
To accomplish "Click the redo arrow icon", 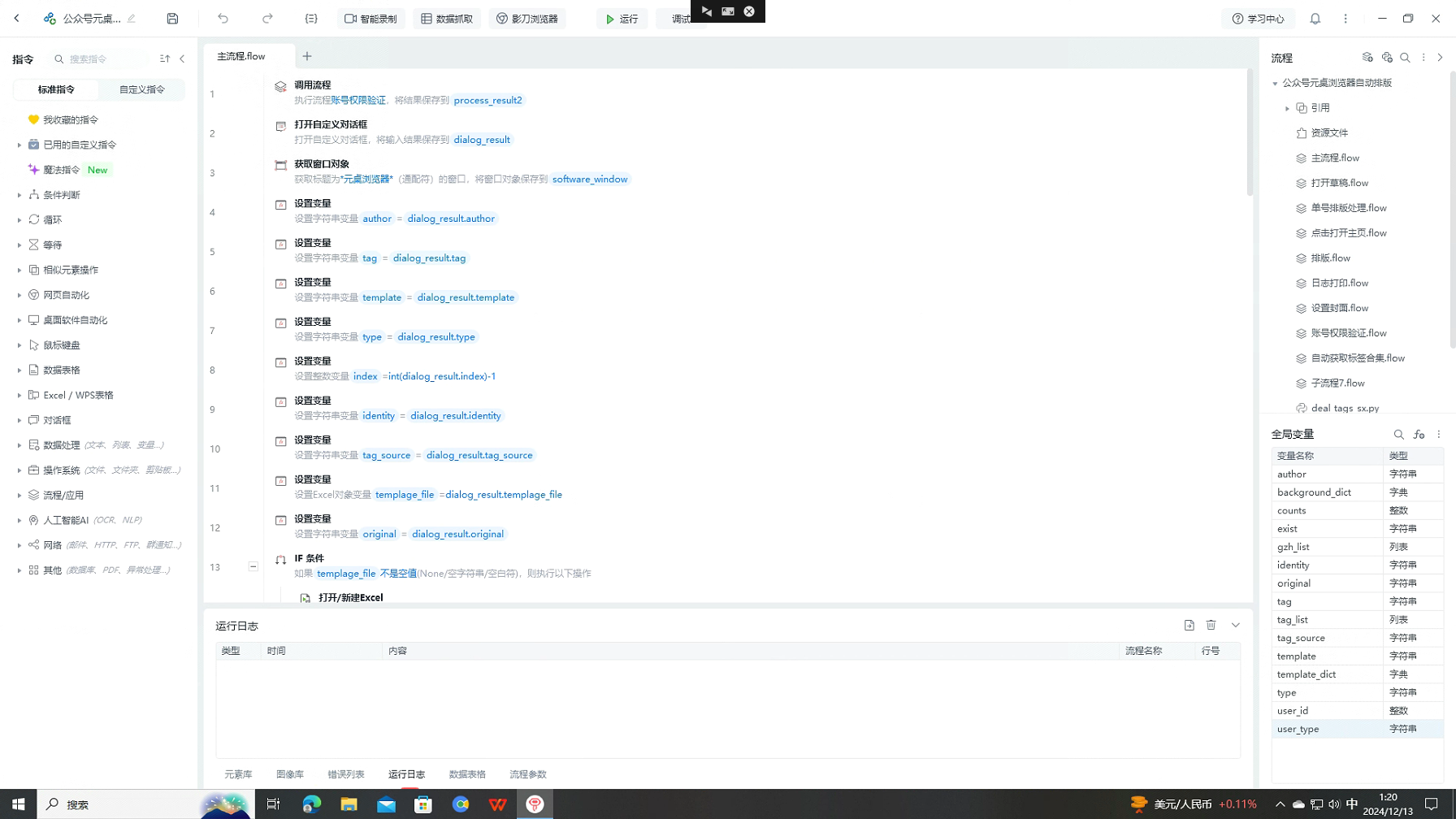I will point(267,18).
